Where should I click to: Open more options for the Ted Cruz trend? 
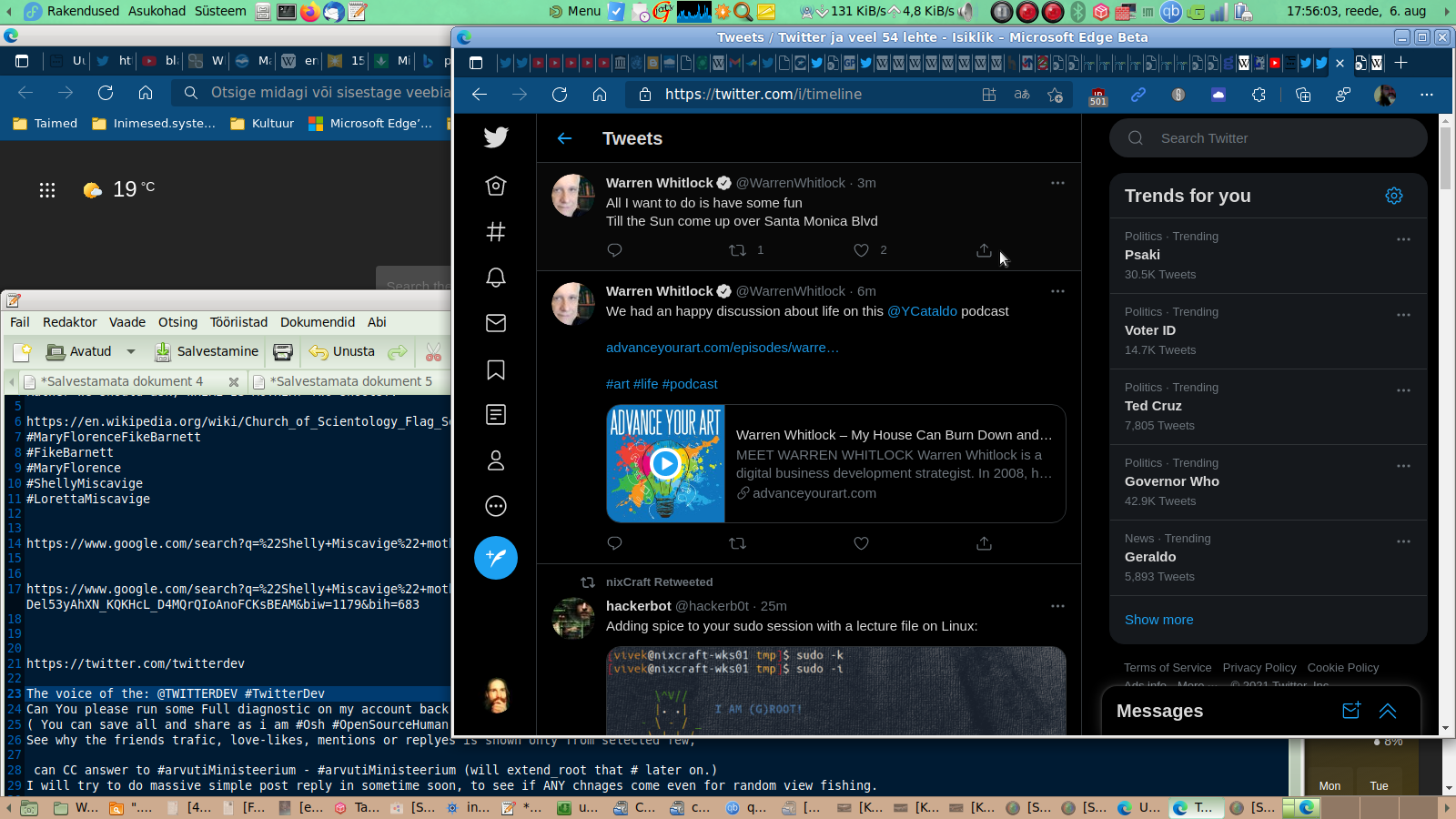[x=1403, y=390]
